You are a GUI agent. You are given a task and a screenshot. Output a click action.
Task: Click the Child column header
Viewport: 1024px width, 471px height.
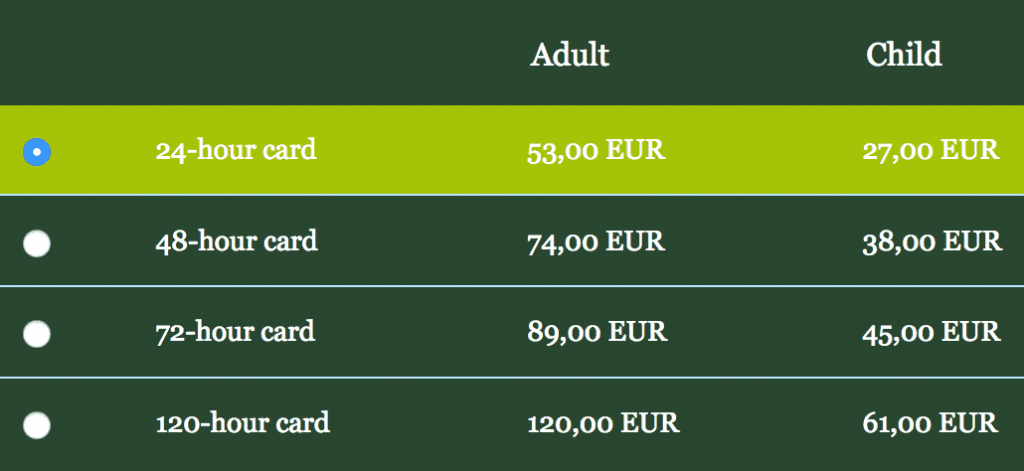point(904,54)
